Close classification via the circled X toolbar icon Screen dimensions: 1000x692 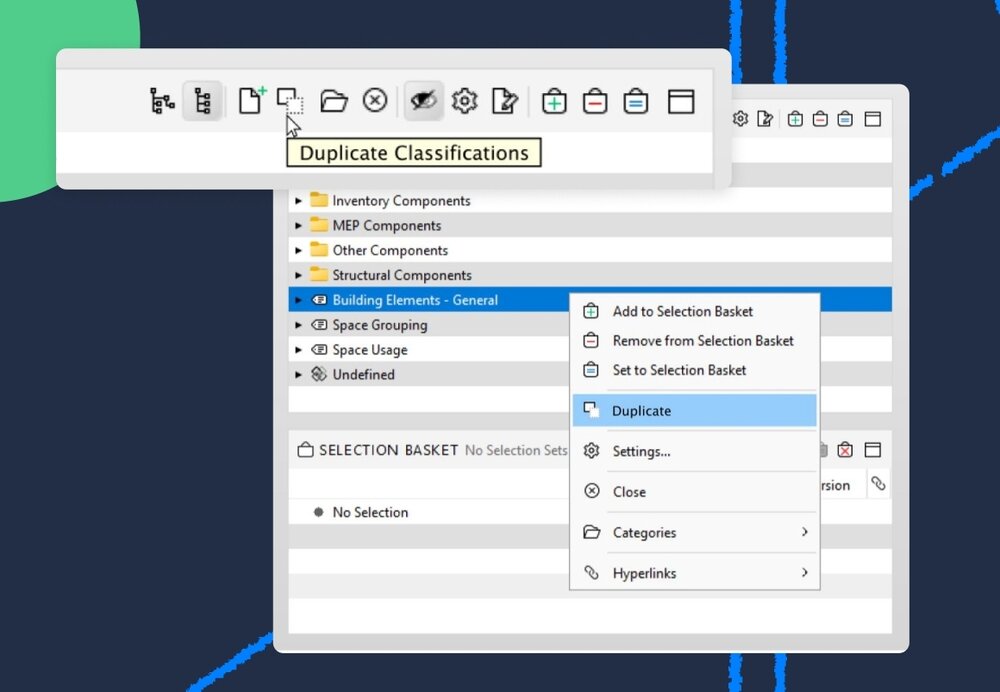pyautogui.click(x=375, y=101)
